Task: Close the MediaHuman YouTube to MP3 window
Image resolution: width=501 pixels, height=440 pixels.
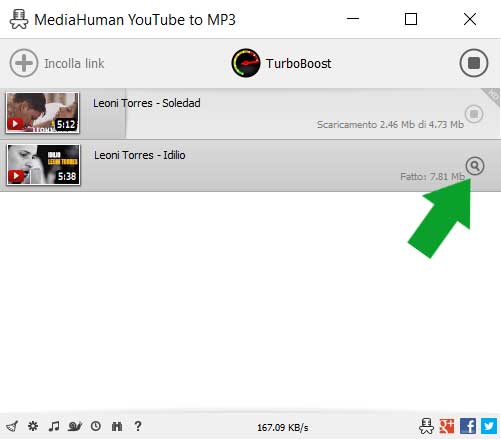Action: 470,19
